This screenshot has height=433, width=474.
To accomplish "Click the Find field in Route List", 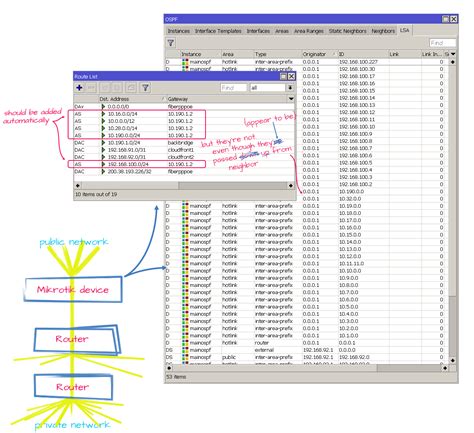I will coord(233,88).
